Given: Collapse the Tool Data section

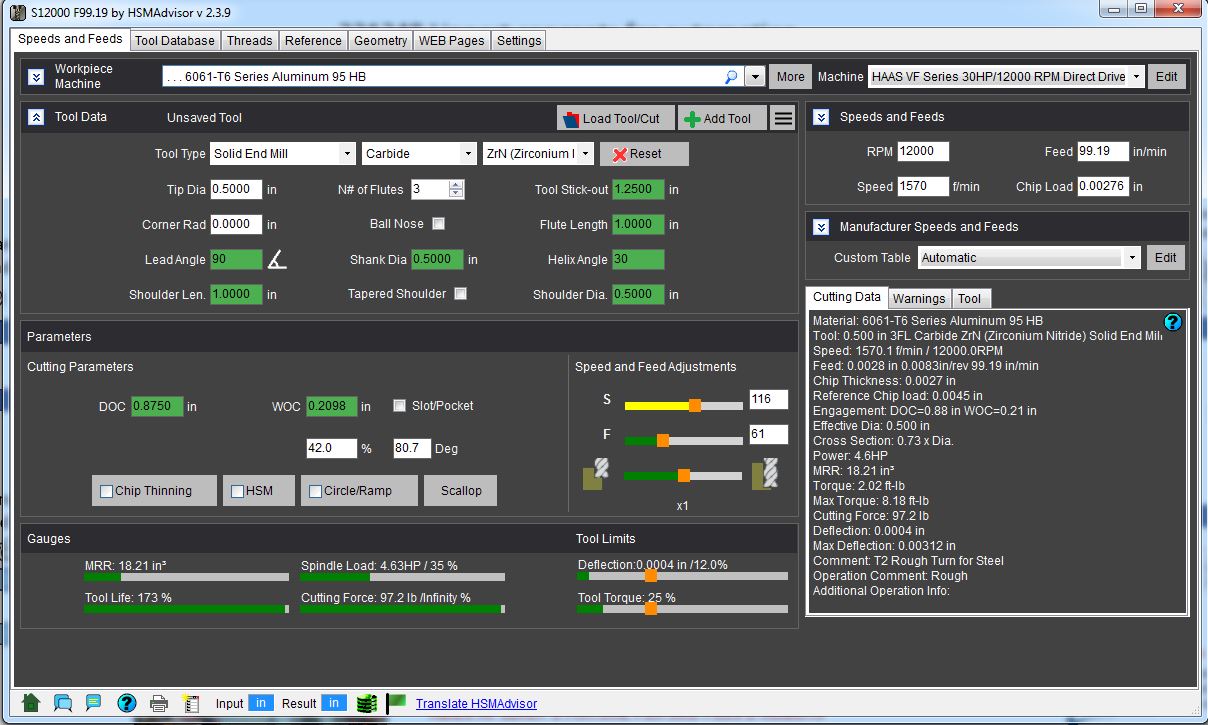Looking at the screenshot, I should click(x=36, y=117).
